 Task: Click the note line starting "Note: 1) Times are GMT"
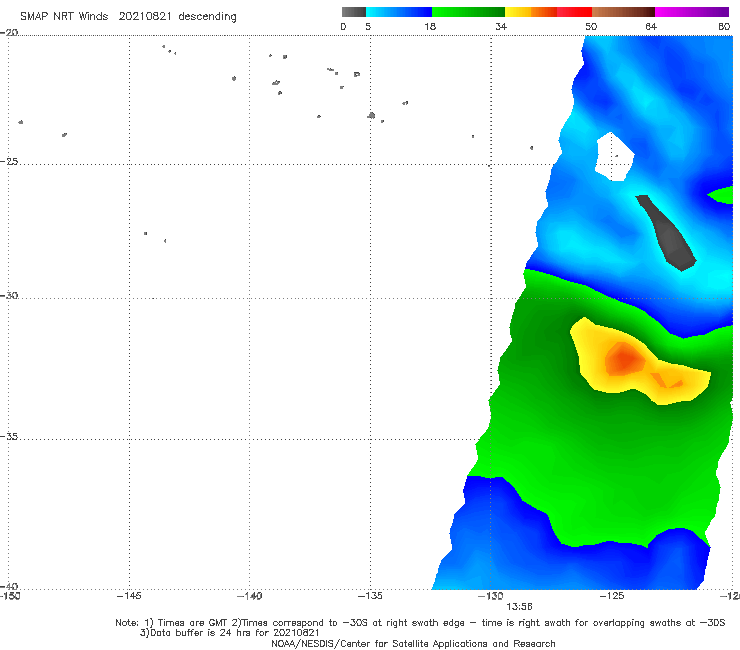pyautogui.click(x=420, y=623)
